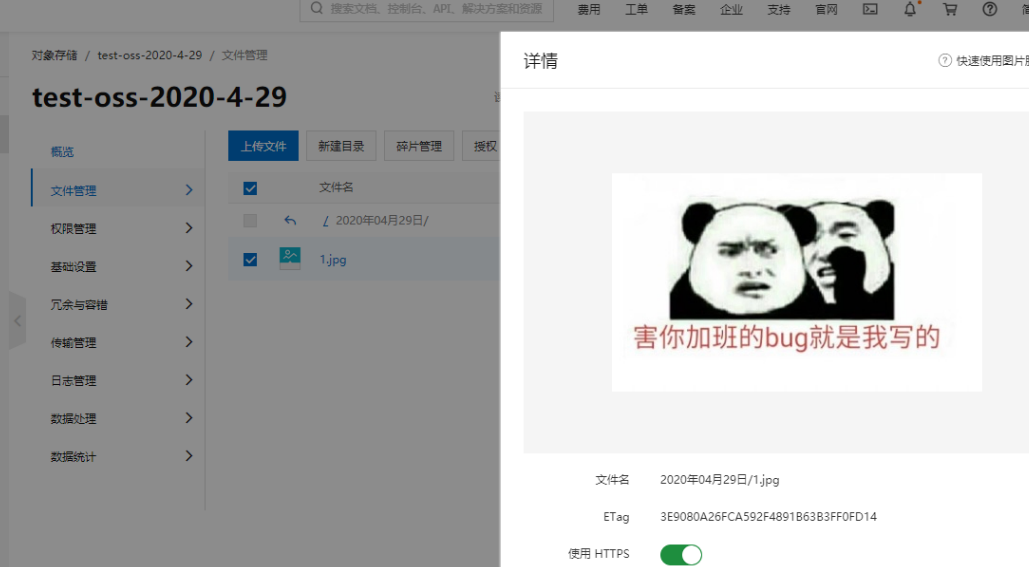Turn off the 使用 HTTPS switch
1029x567 pixels.
point(681,555)
